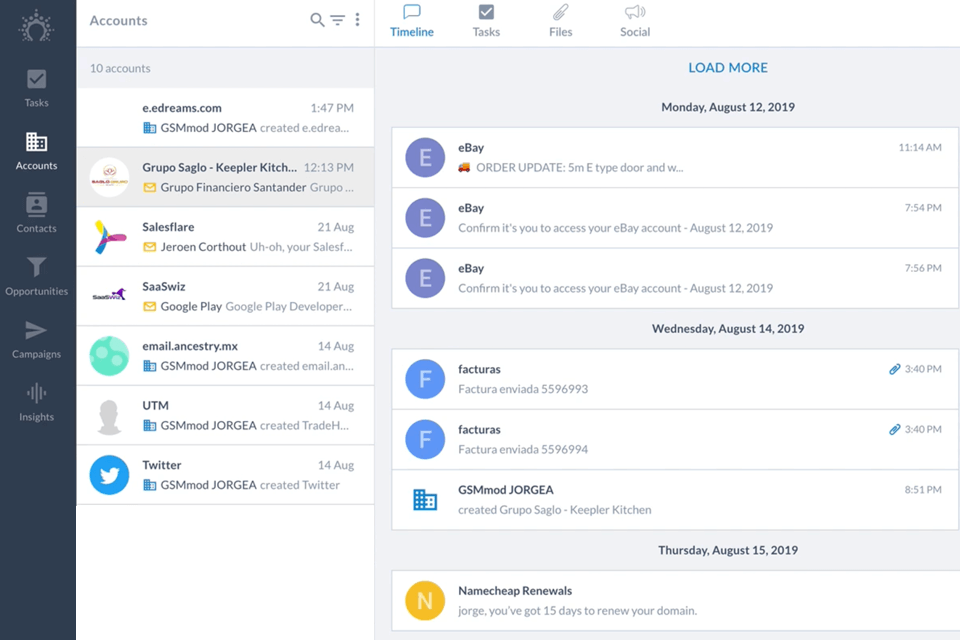960x640 pixels.
Task: Select the SaaSwiz account row
Action: [225, 296]
